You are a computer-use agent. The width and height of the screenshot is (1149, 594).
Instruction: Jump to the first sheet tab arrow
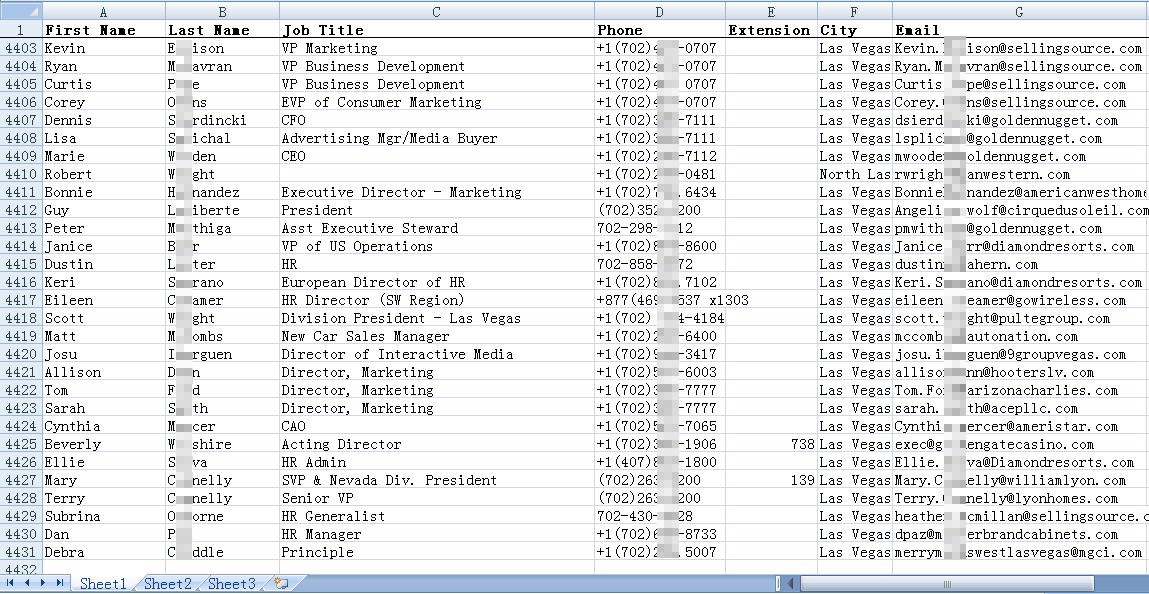tap(11, 583)
